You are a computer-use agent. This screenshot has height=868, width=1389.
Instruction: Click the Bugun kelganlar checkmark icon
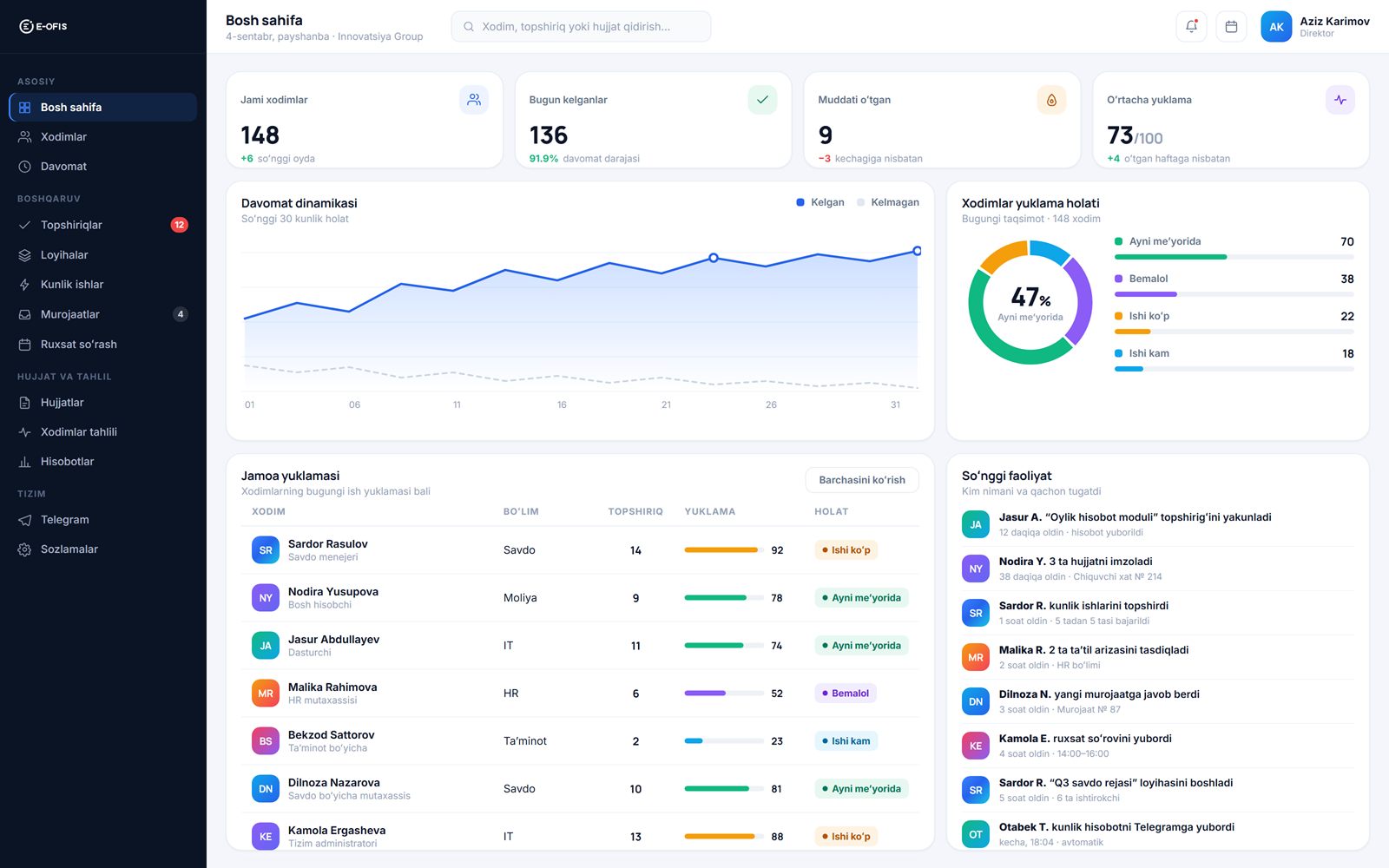762,100
